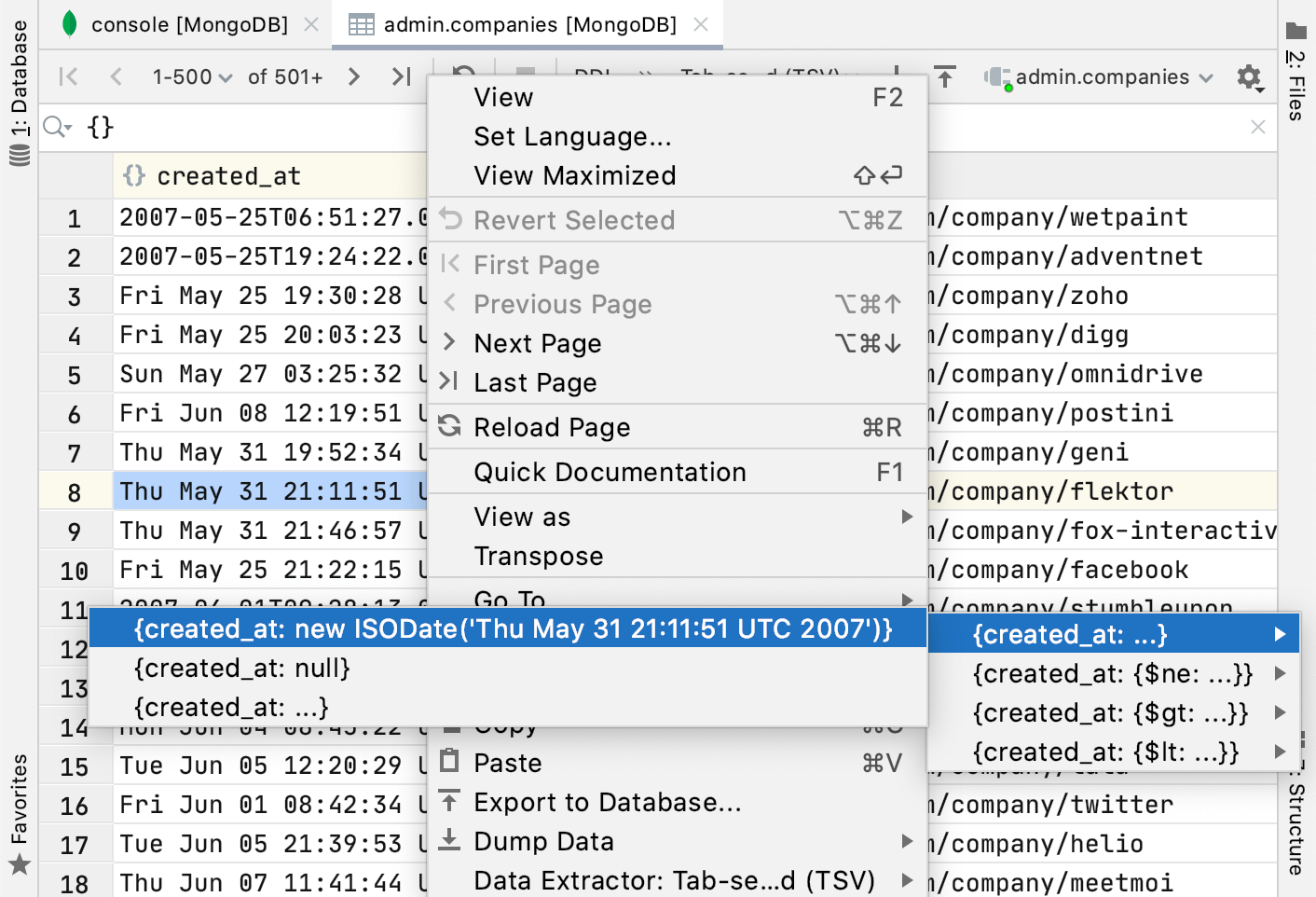Screen dimensions: 1316x897
Task: Select row number 17
Action: coord(75,845)
